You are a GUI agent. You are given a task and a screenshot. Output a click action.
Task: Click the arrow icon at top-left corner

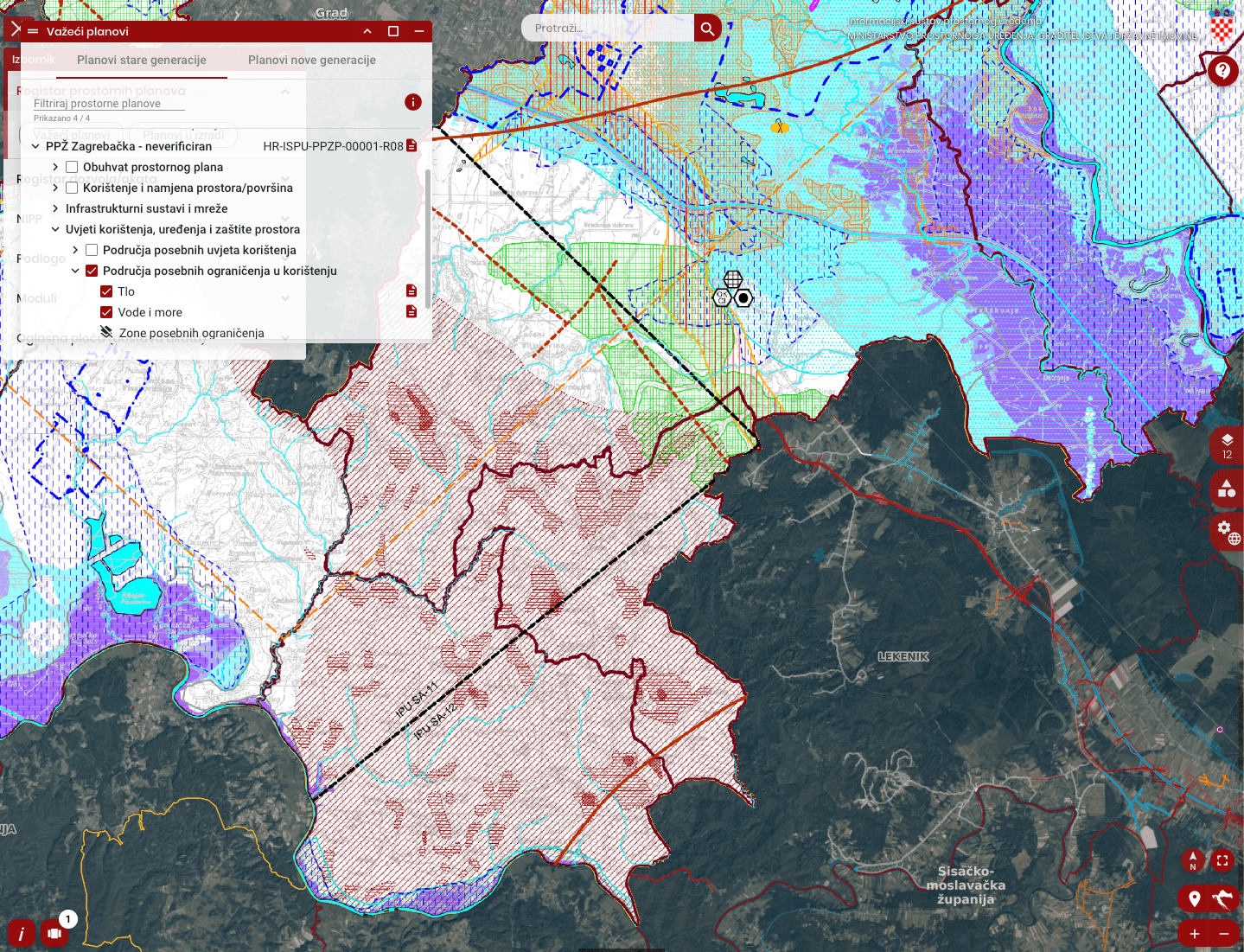(15, 28)
